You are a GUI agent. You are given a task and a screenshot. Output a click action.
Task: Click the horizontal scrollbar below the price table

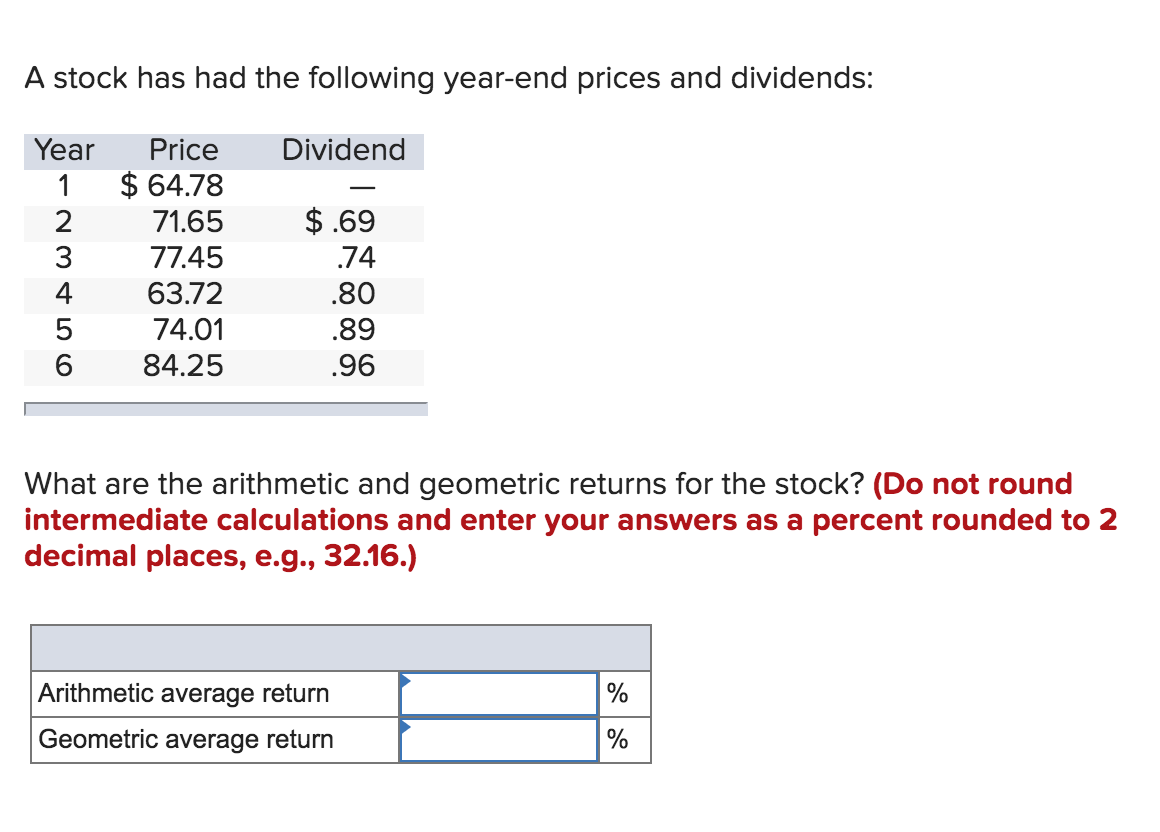tap(226, 409)
